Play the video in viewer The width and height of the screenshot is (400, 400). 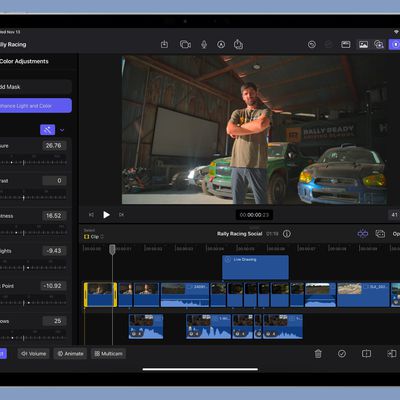click(x=106, y=215)
